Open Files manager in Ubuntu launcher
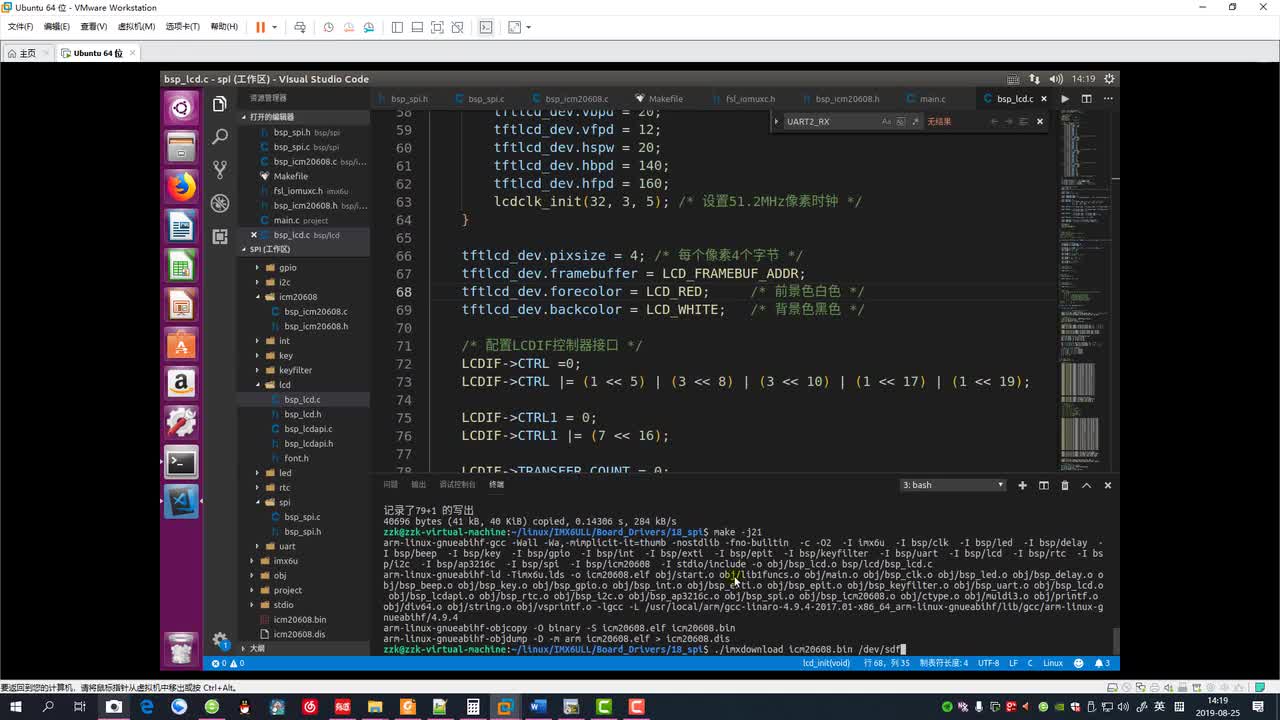 pos(181,148)
